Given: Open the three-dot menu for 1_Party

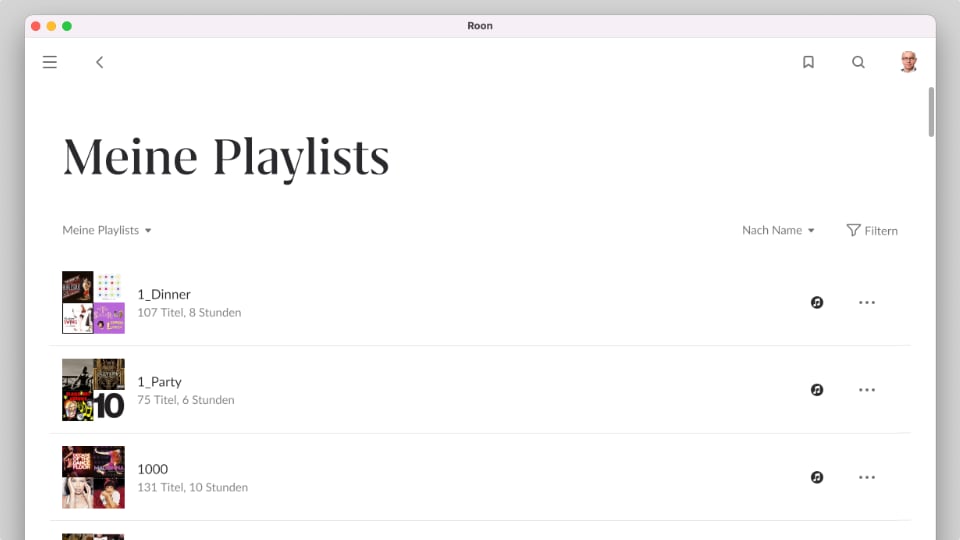Looking at the screenshot, I should tap(867, 390).
